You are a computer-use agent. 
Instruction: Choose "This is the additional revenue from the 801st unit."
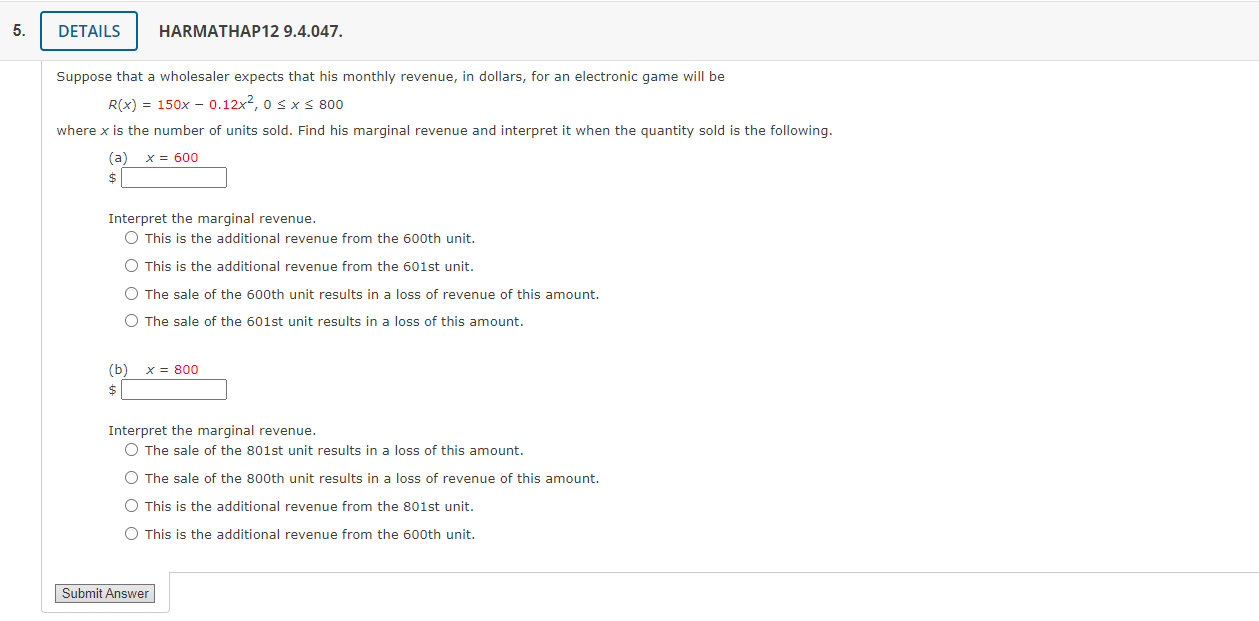pyautogui.click(x=131, y=505)
